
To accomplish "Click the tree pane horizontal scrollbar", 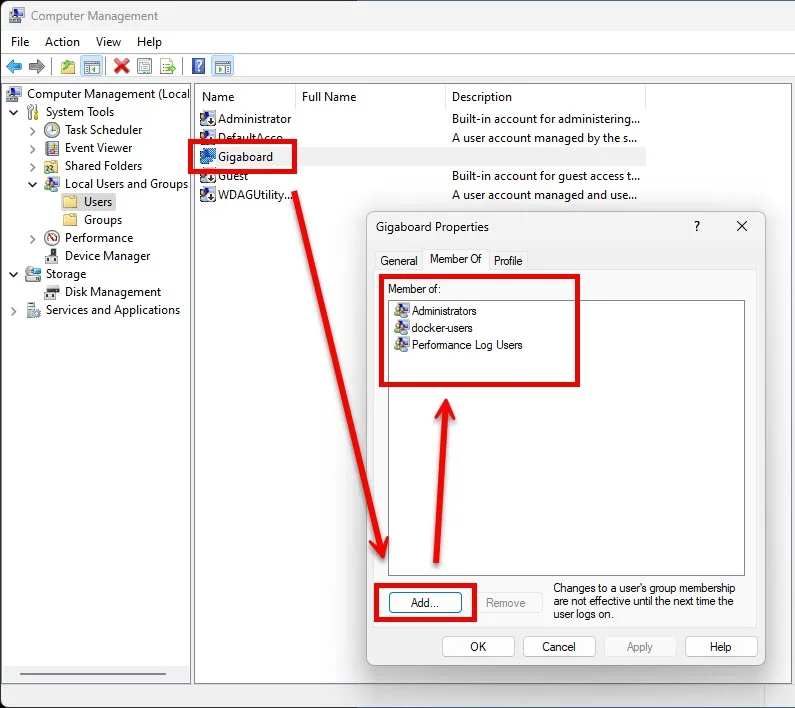I will click(93, 674).
